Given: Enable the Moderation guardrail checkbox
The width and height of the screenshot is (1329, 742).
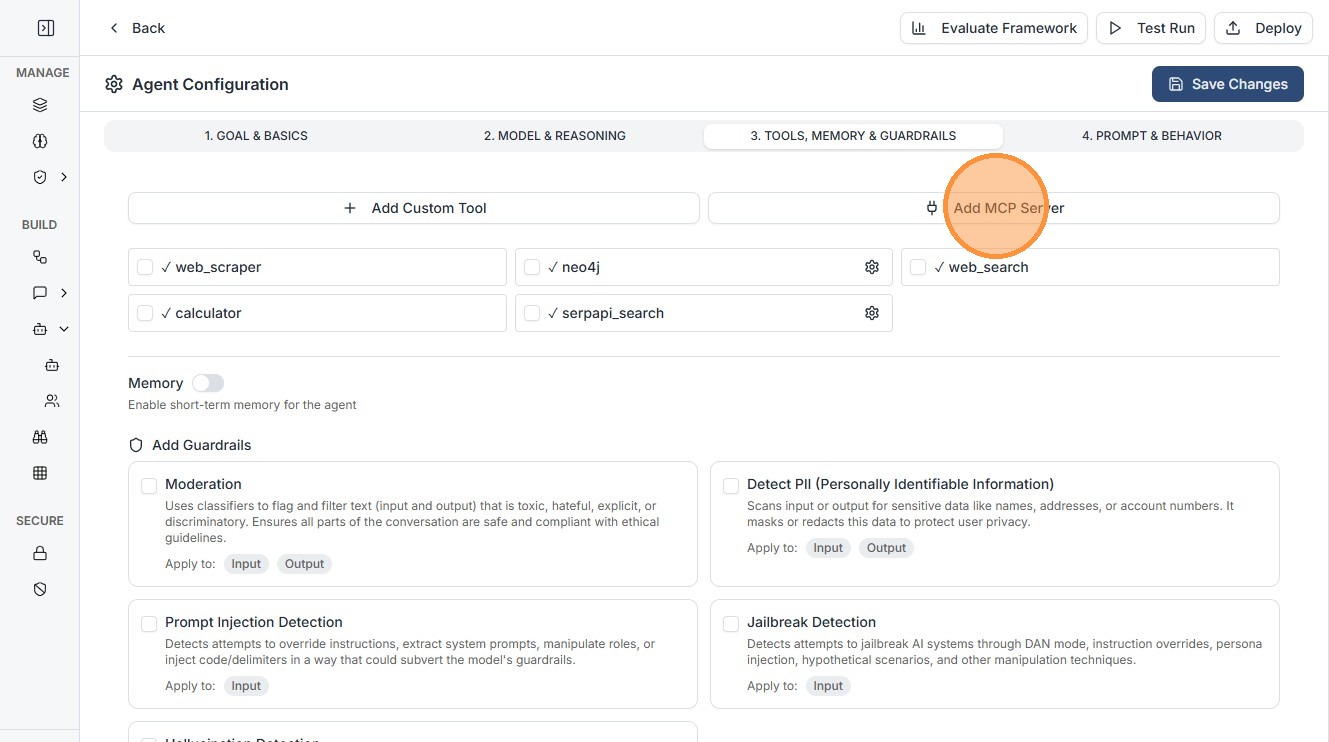Looking at the screenshot, I should click(x=149, y=486).
